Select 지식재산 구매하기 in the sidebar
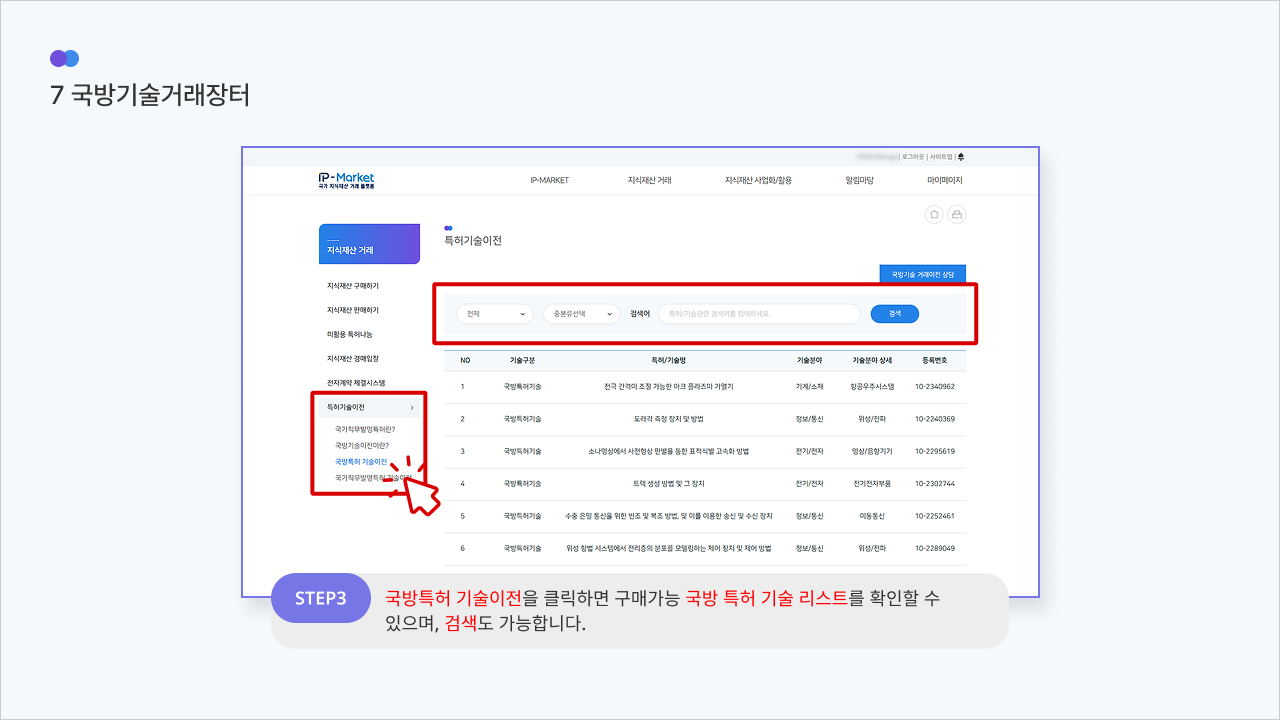The image size is (1280, 720). pos(353,286)
